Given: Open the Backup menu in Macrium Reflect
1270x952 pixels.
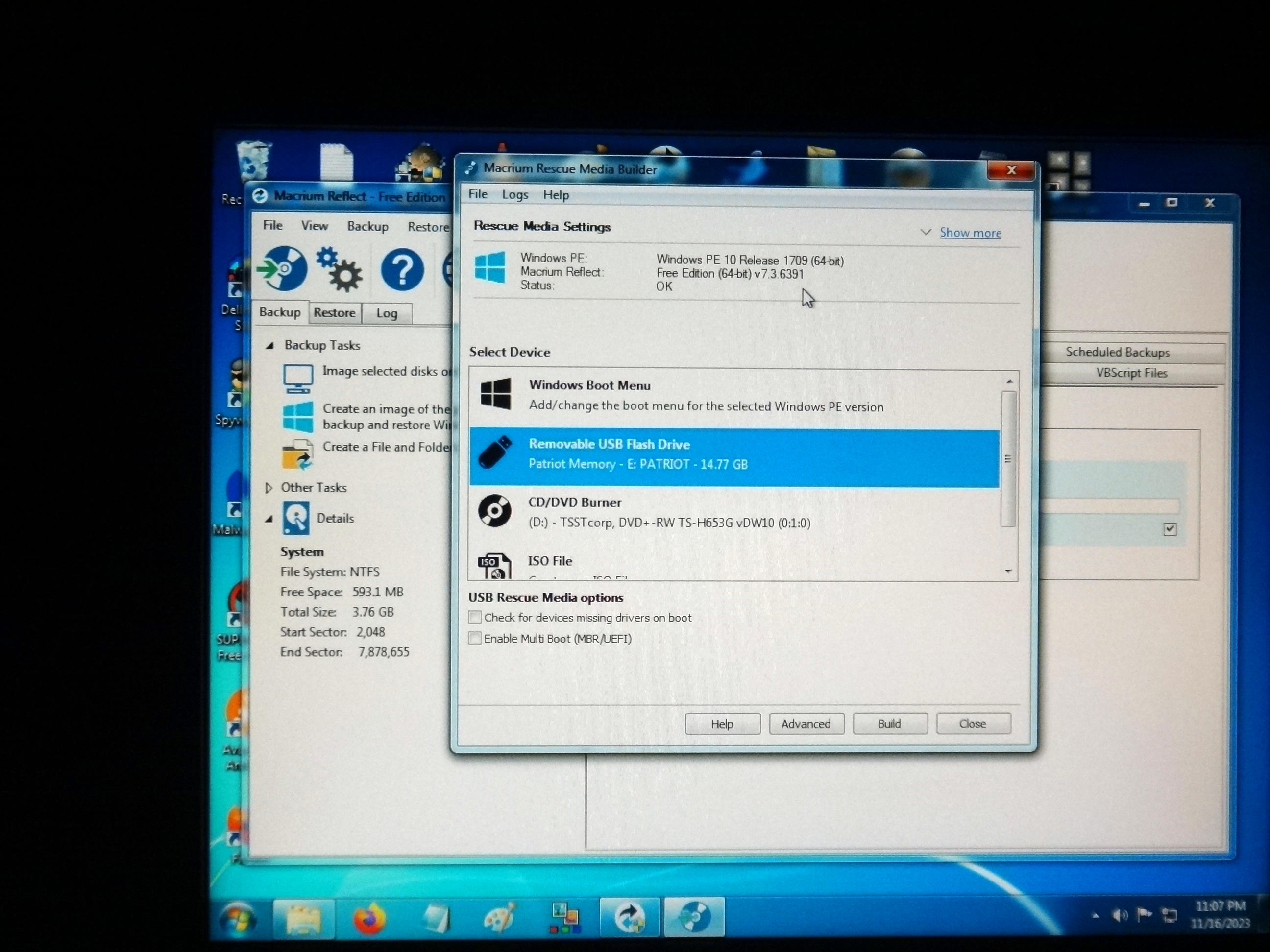Looking at the screenshot, I should point(367,226).
